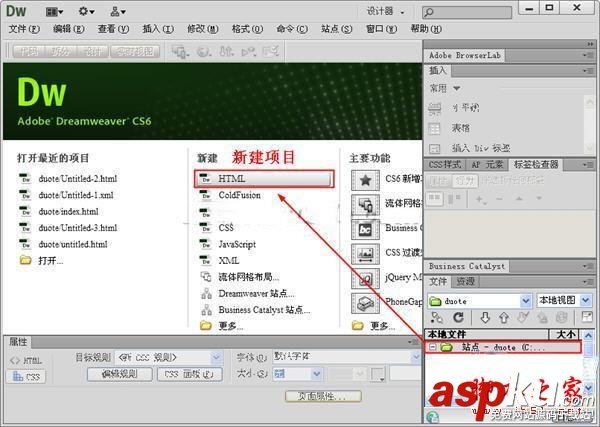This screenshot has width=600, height=427.
Task: Click 更多... under the 主要功能 column
Action: tap(382, 326)
